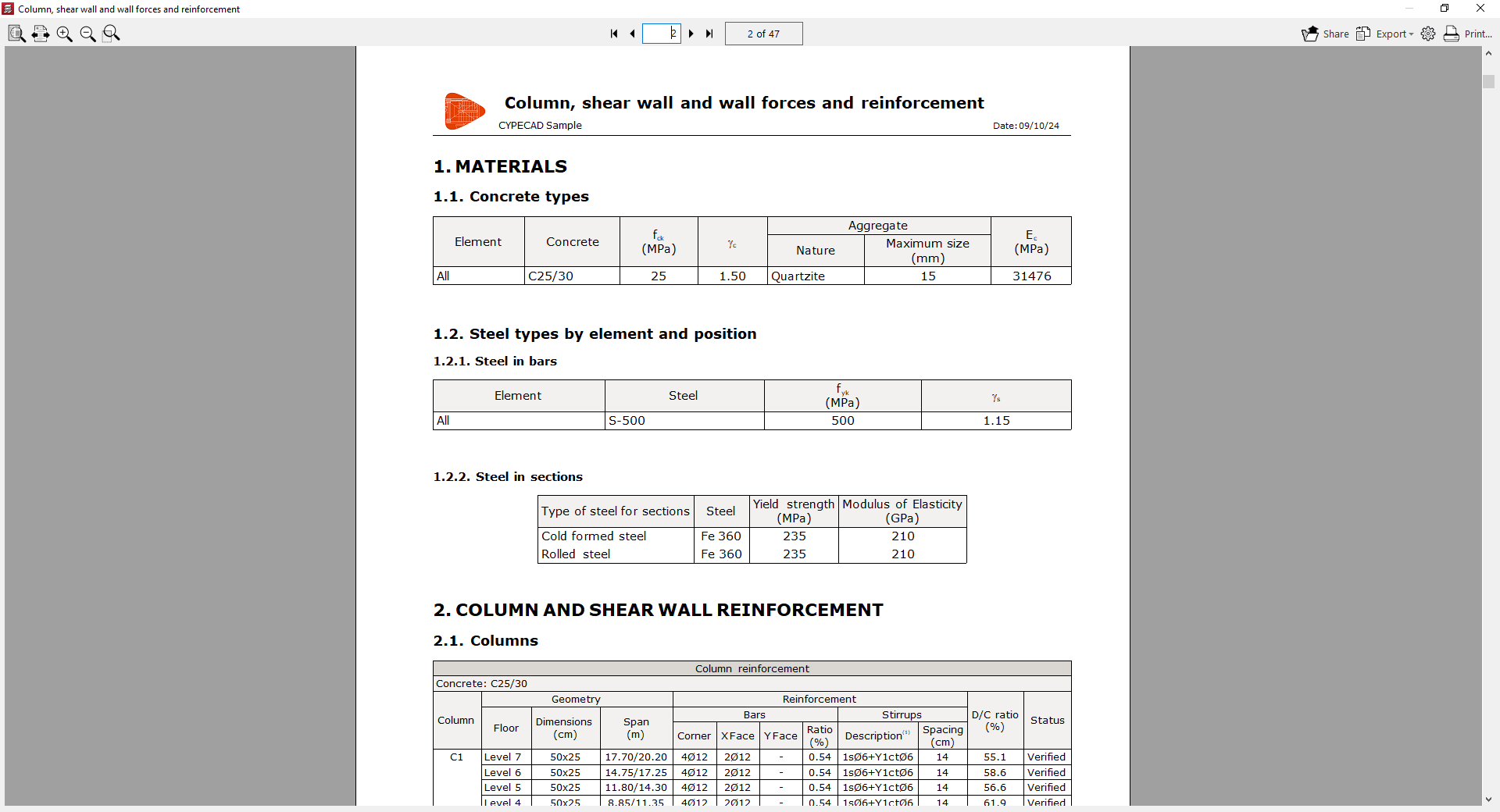Click the scrollbar down arrow

coord(1488,799)
